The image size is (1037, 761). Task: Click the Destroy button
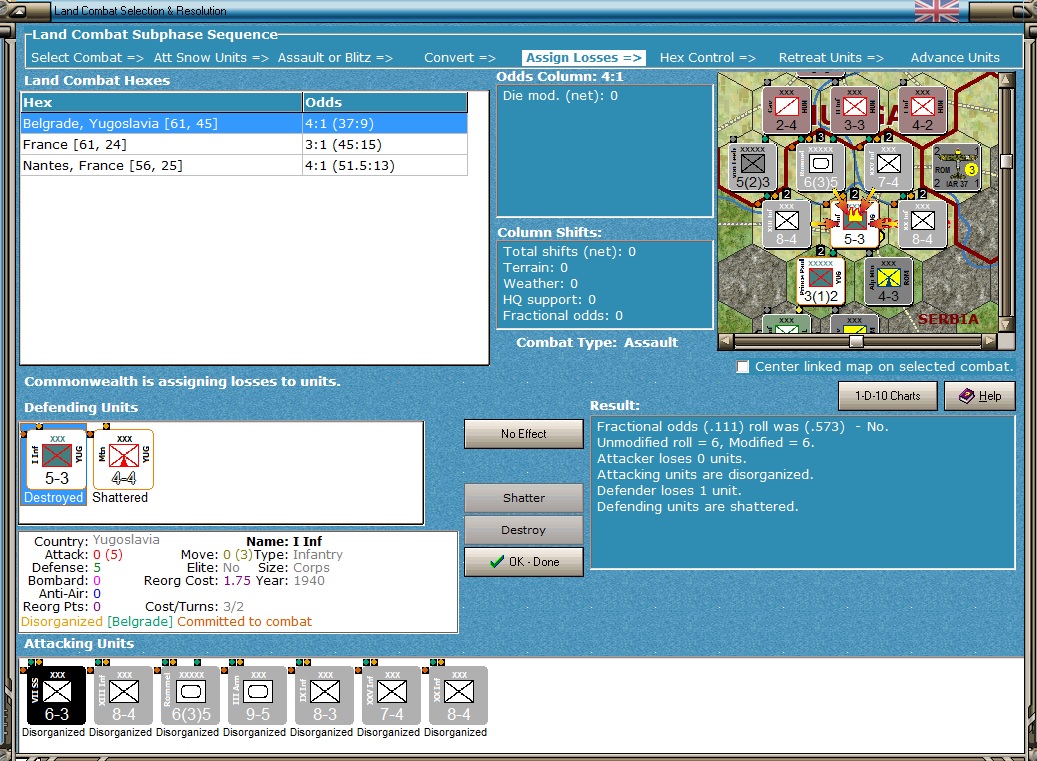[524, 530]
